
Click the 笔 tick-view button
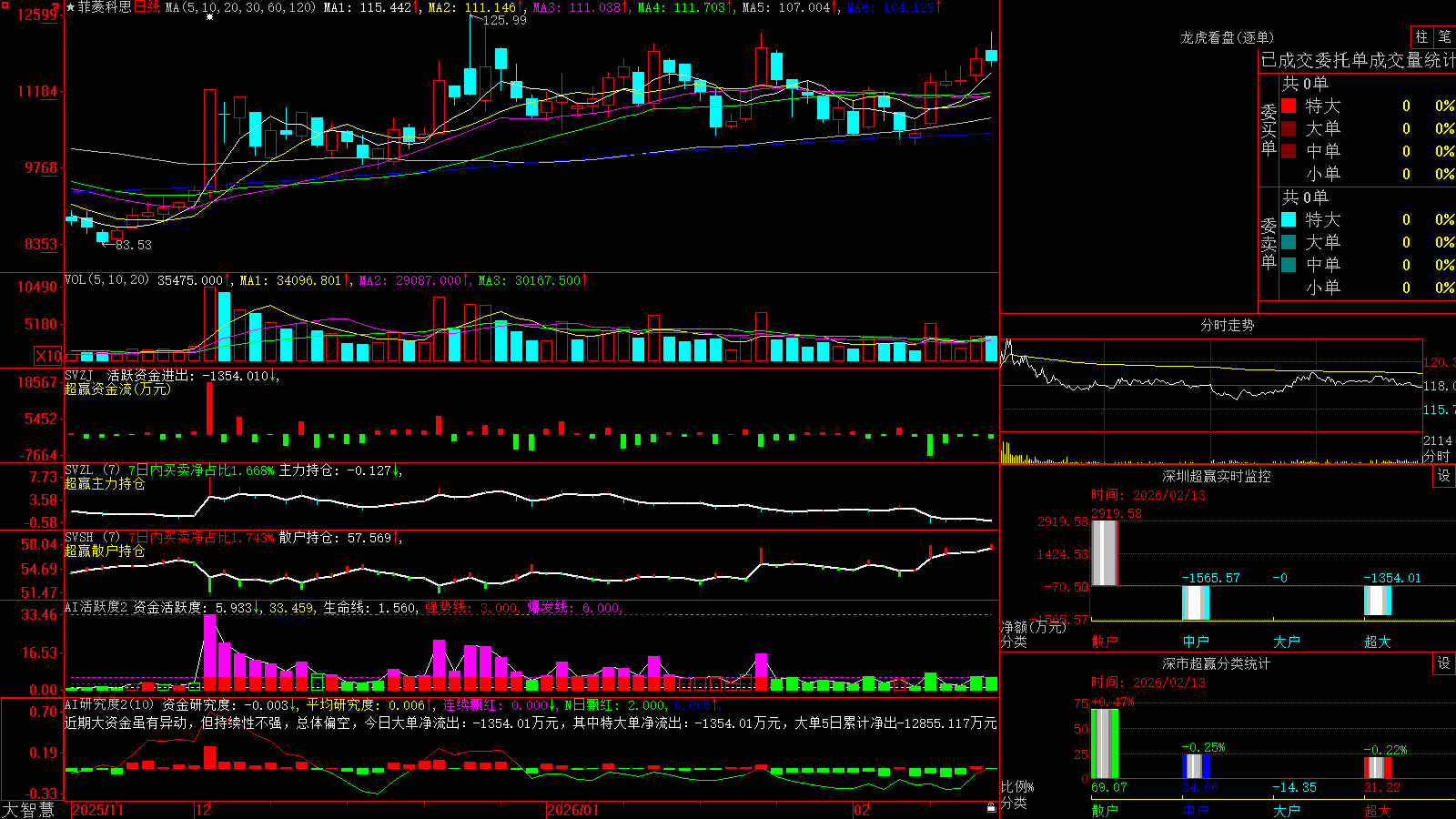(x=1444, y=37)
